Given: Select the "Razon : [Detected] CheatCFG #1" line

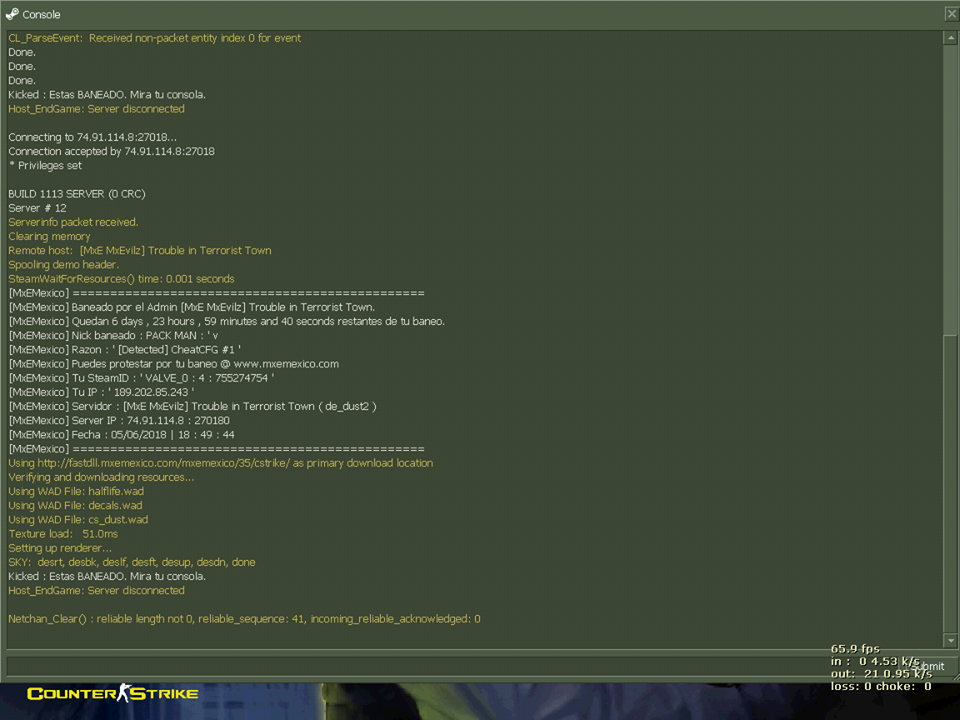Looking at the screenshot, I should pos(124,350).
